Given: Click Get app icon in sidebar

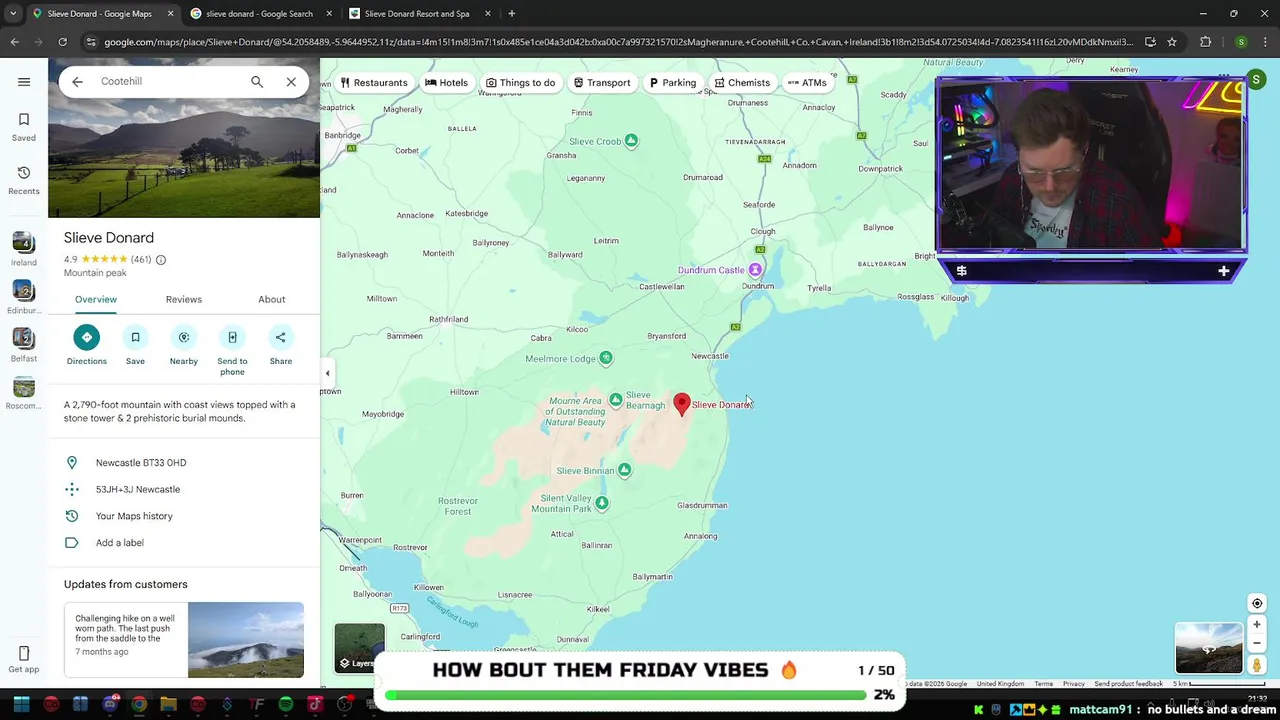Looking at the screenshot, I should click(x=24, y=659).
